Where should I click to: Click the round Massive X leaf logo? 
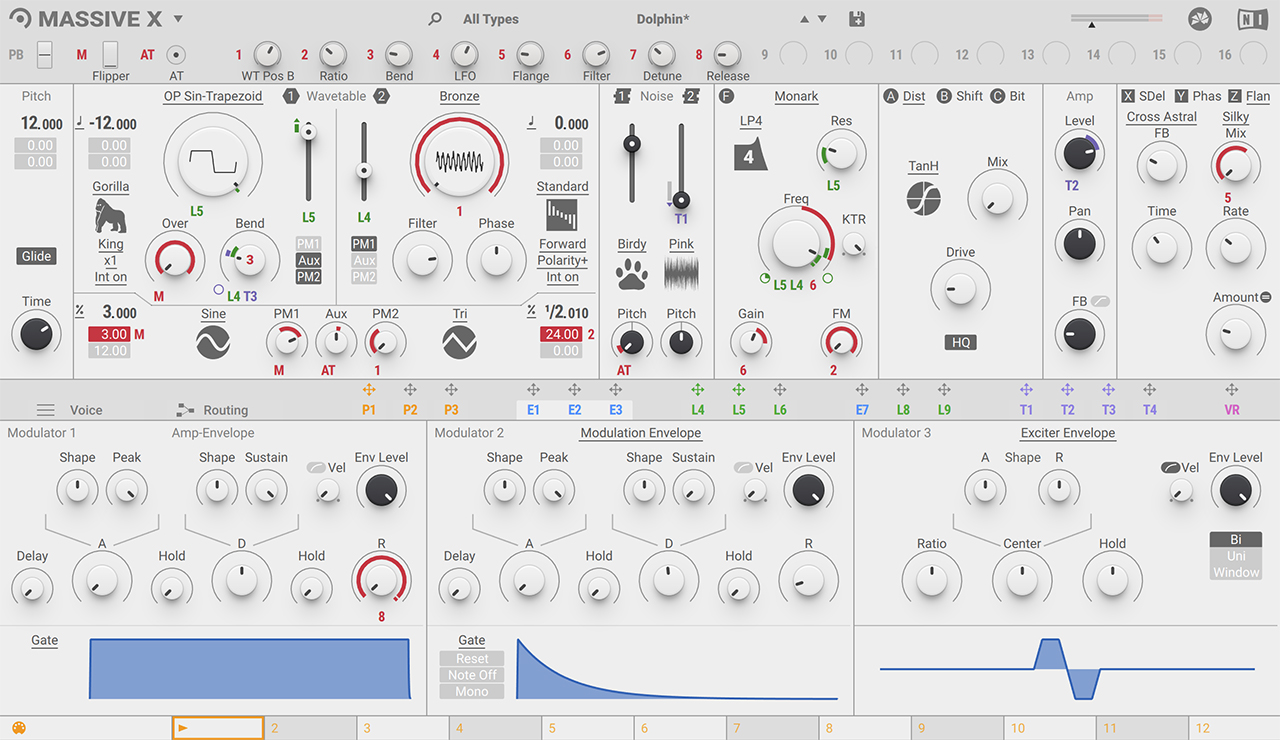pos(1200,19)
